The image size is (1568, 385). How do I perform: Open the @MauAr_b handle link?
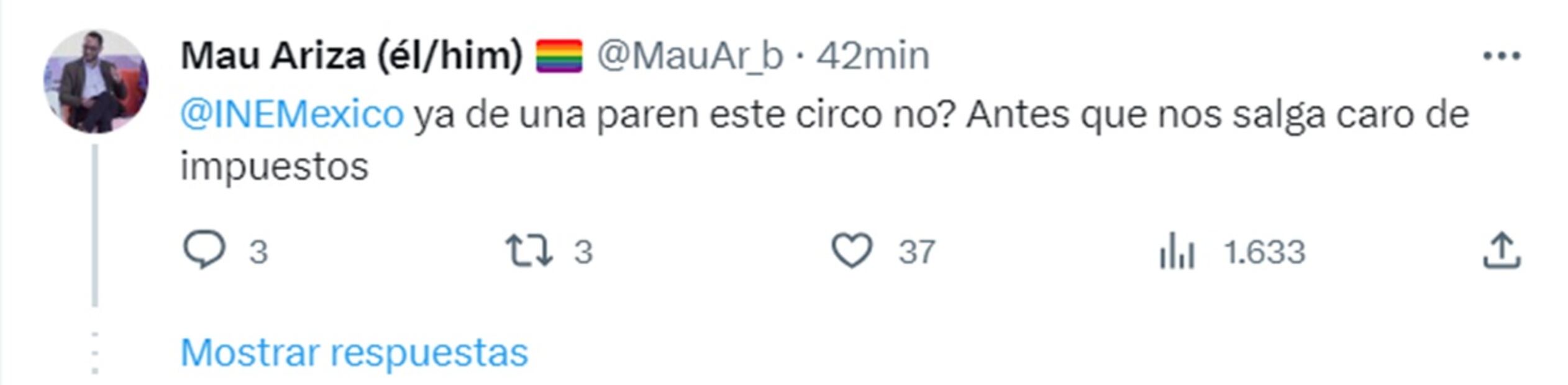point(690,57)
